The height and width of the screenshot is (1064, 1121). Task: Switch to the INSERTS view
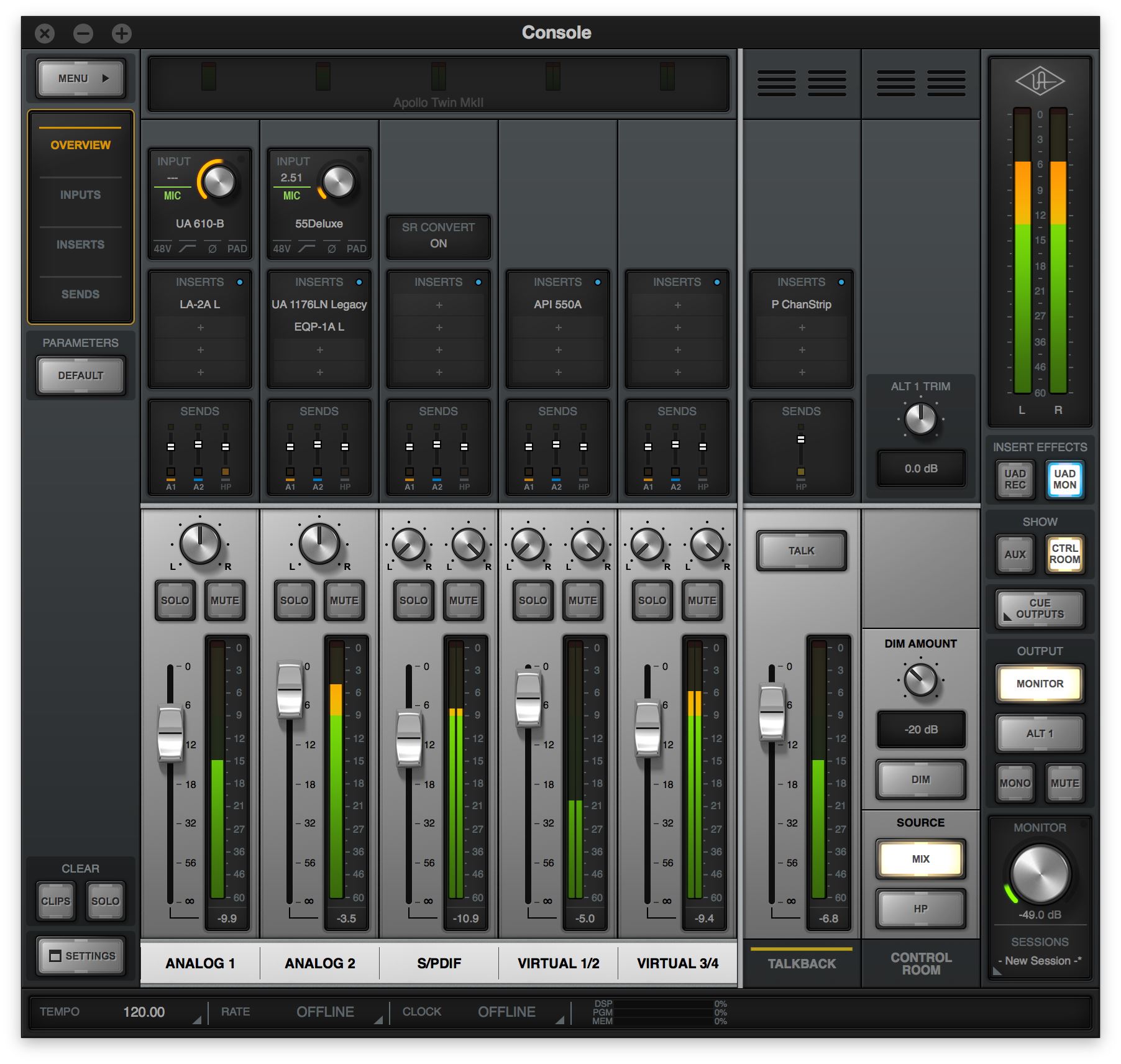80,244
